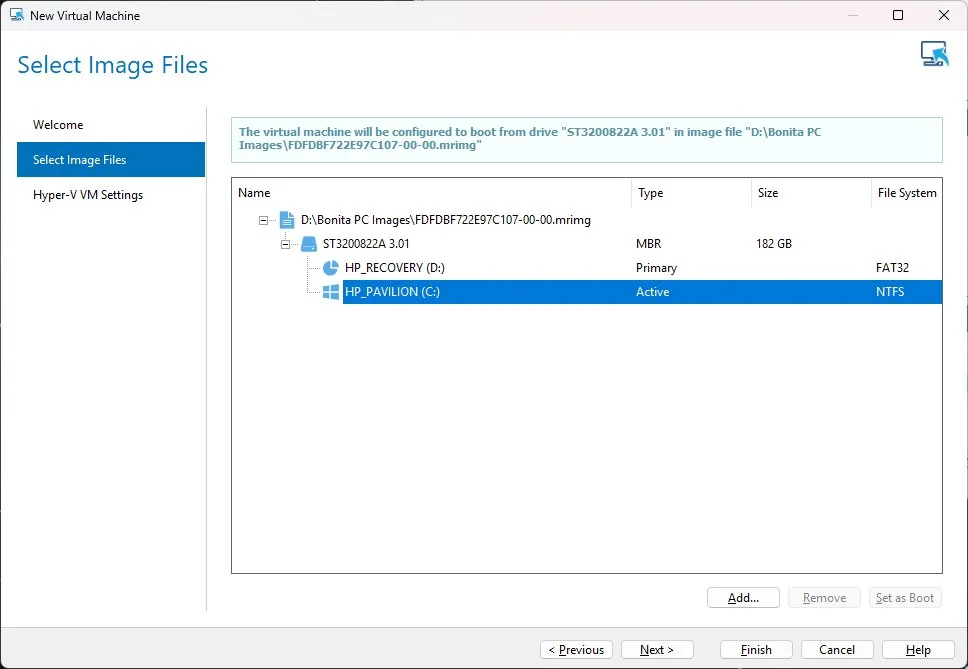Image resolution: width=968 pixels, height=669 pixels.
Task: Sort by the Name column header
Action: 432,193
